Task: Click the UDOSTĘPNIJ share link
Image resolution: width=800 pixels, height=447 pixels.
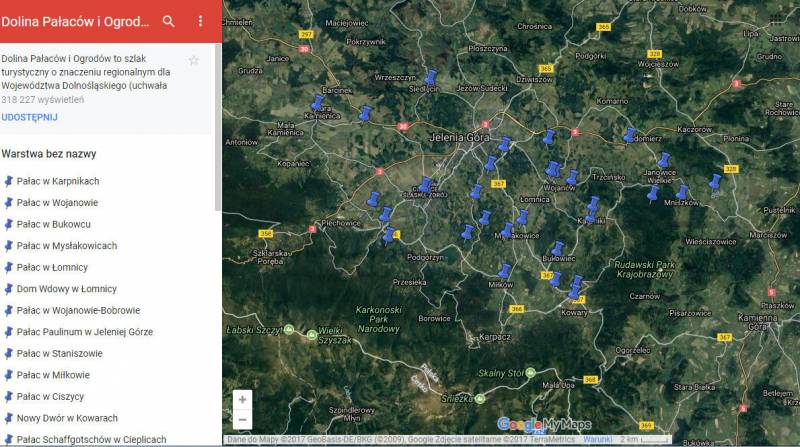Action: (29, 117)
